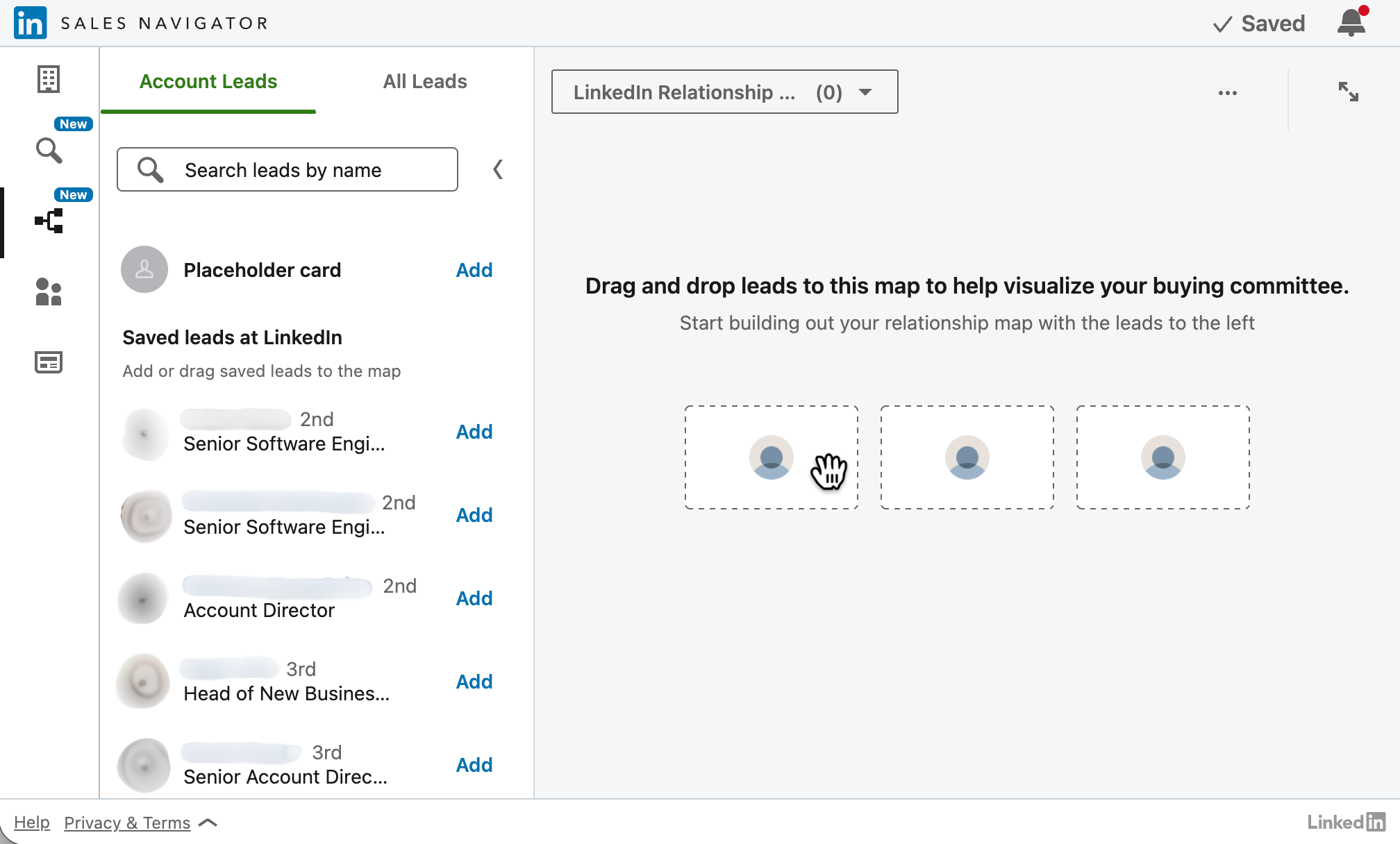
Task: Select the Account Leads tab
Action: pos(208,81)
